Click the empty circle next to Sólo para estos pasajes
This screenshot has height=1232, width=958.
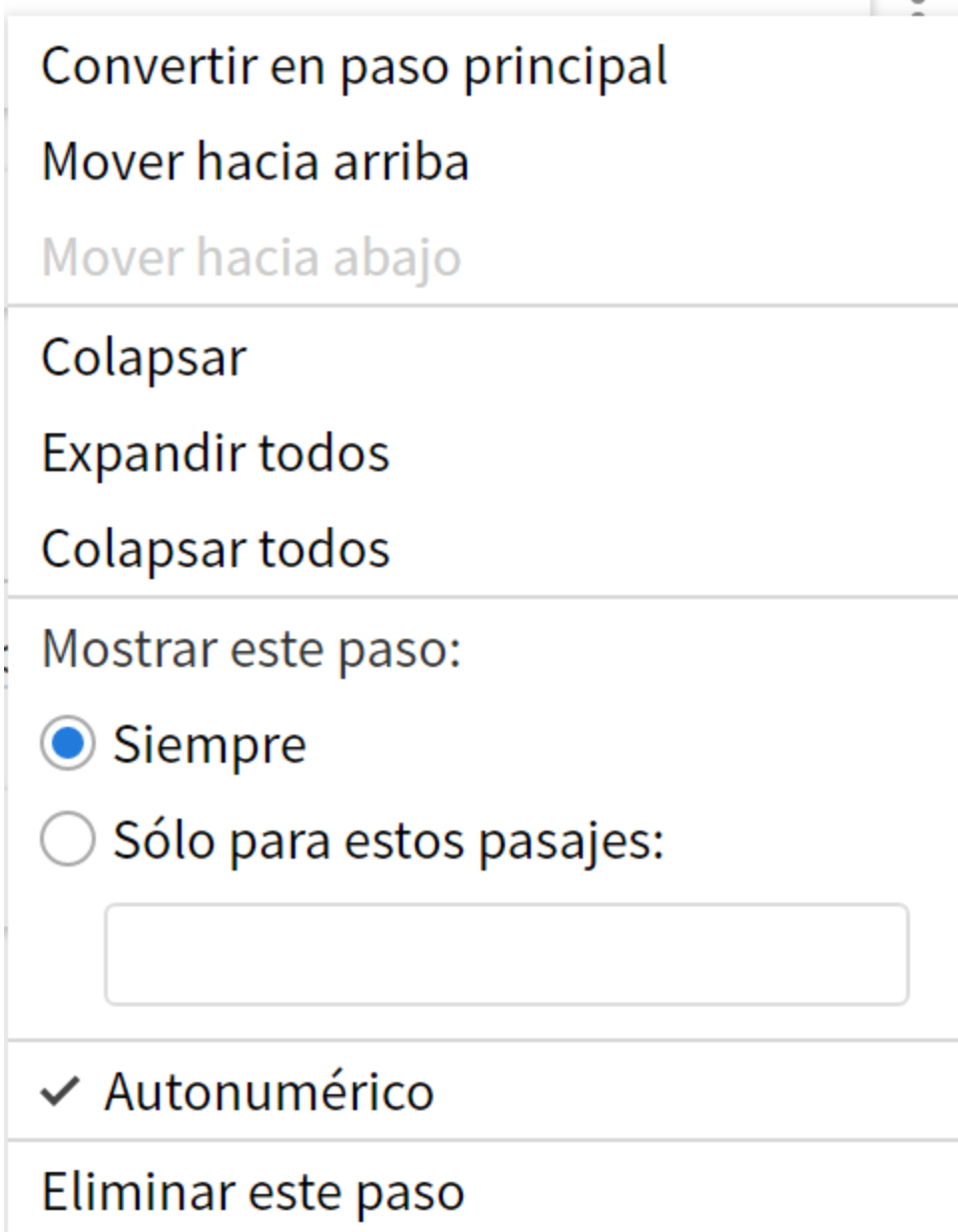[x=68, y=840]
